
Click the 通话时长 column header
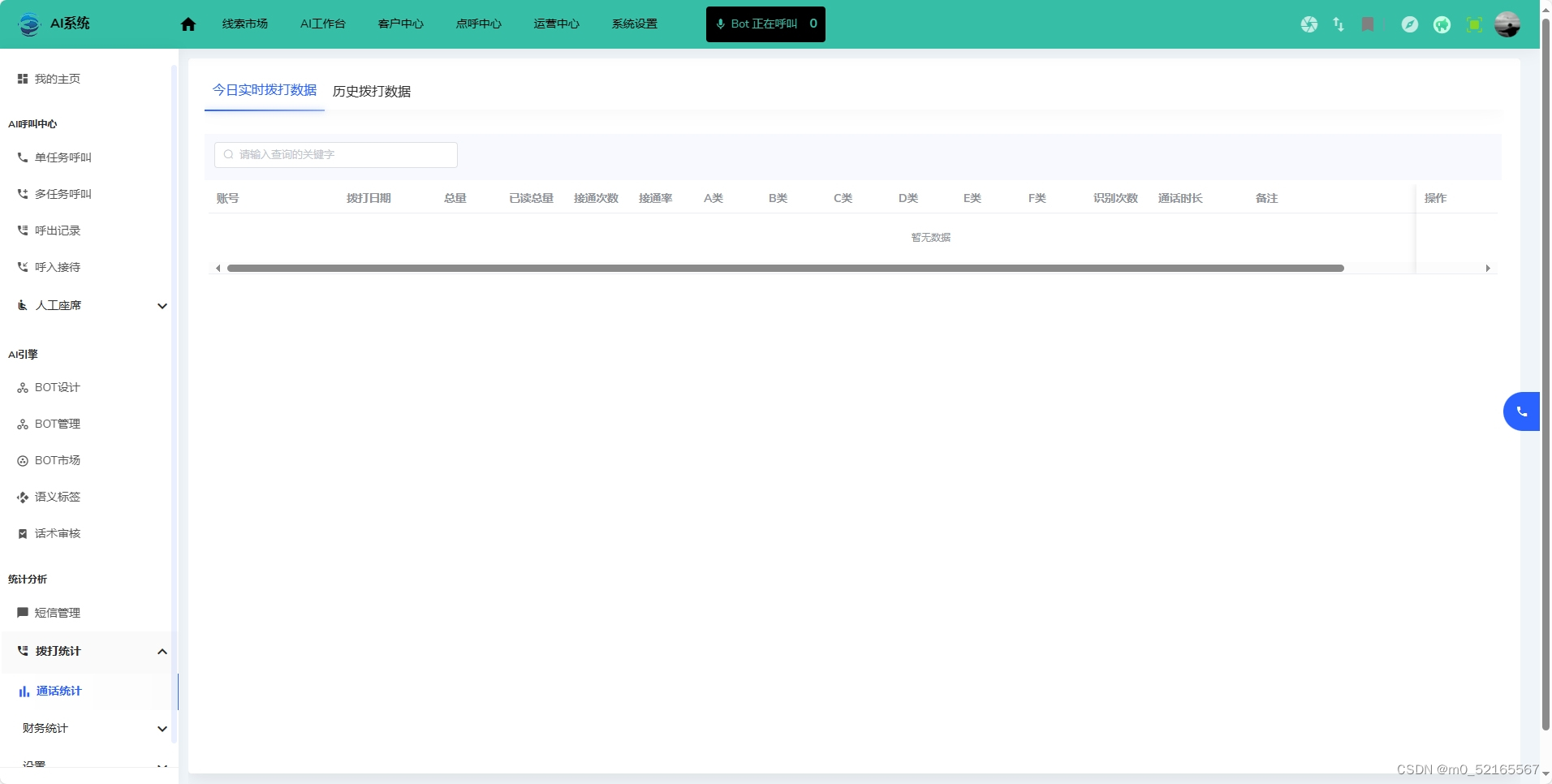[x=1180, y=198]
